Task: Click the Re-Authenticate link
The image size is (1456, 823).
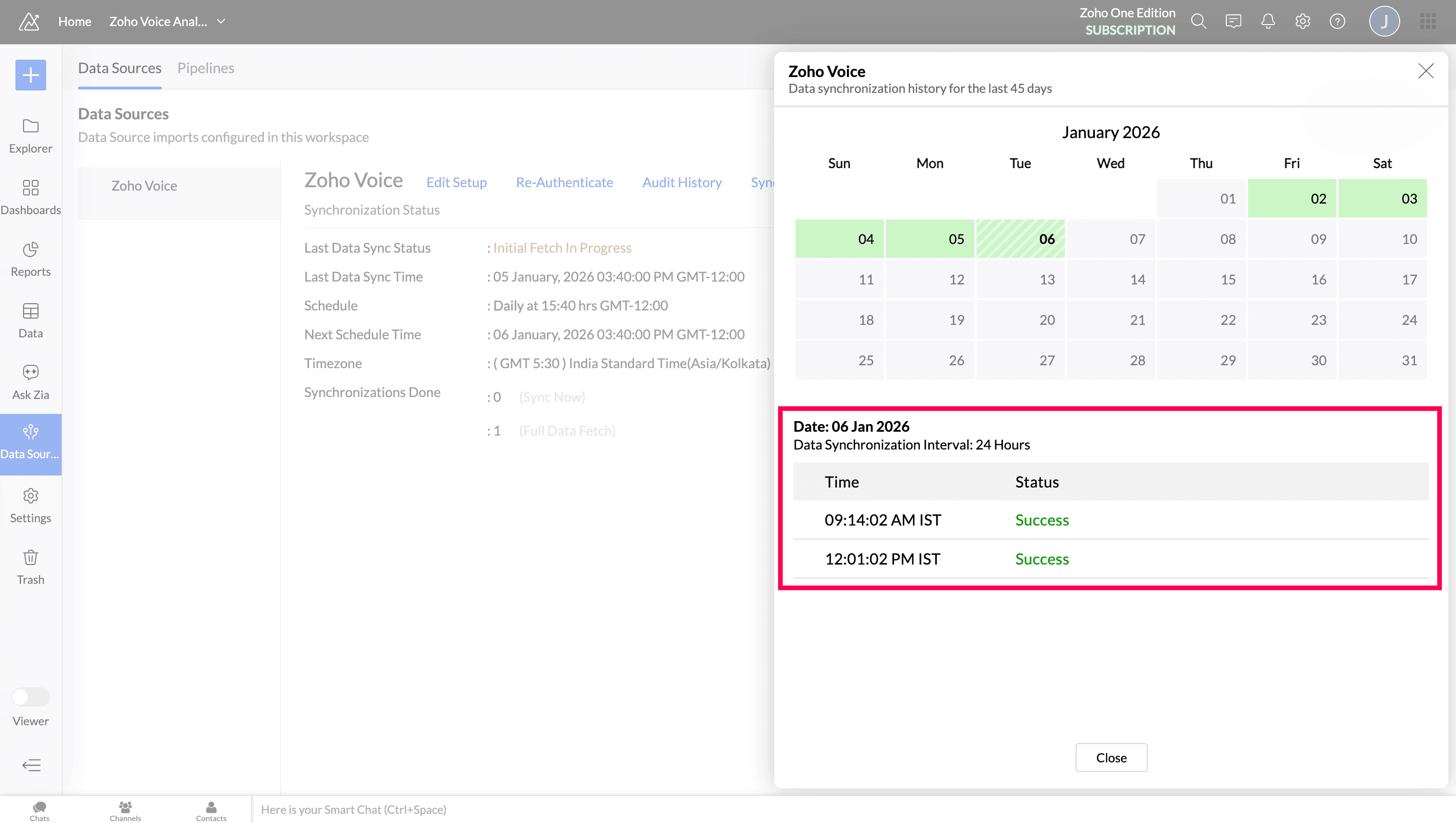Action: pyautogui.click(x=564, y=182)
